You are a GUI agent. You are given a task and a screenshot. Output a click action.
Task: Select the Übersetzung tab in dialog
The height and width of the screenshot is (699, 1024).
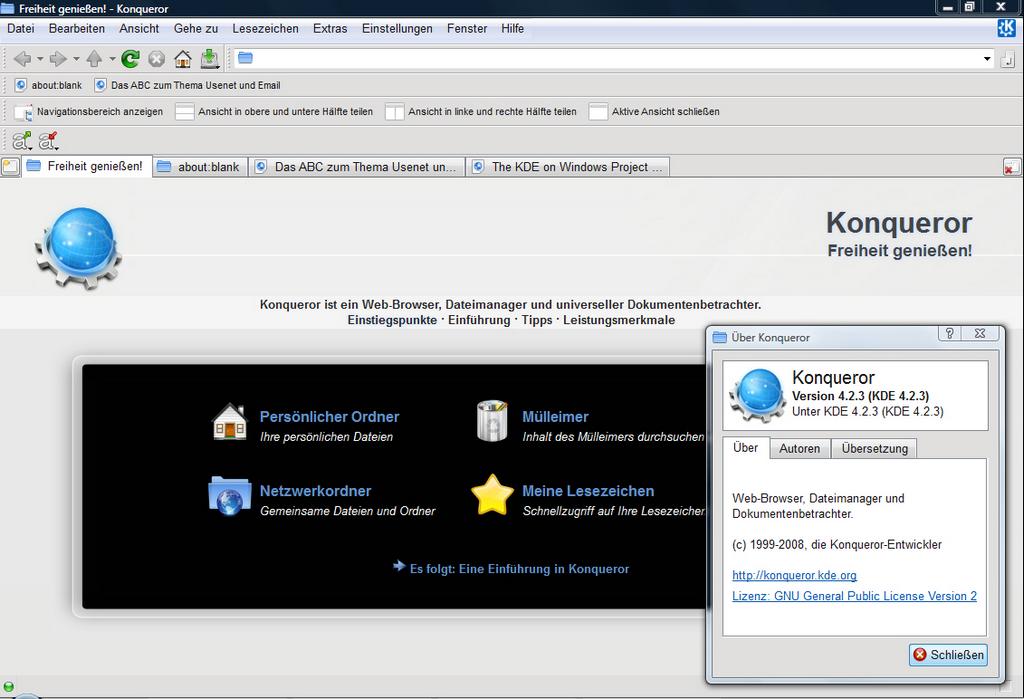(874, 449)
